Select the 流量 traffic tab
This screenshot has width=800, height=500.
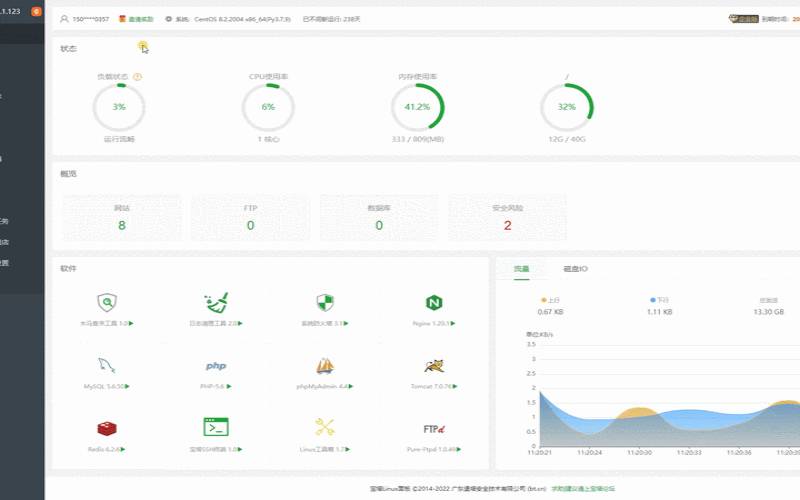pyautogui.click(x=522, y=269)
